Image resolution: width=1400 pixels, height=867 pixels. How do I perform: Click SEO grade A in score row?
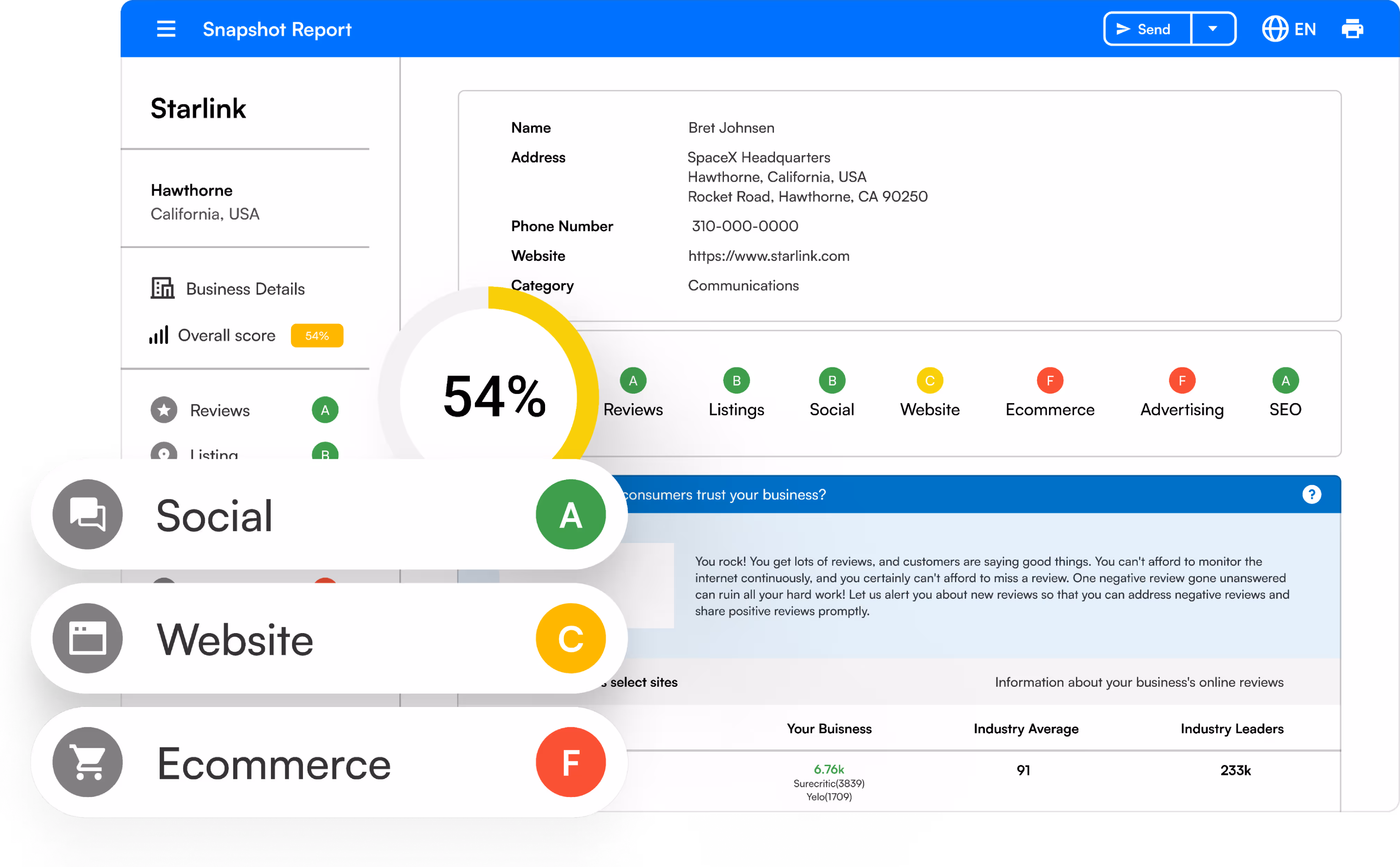coord(1286,380)
